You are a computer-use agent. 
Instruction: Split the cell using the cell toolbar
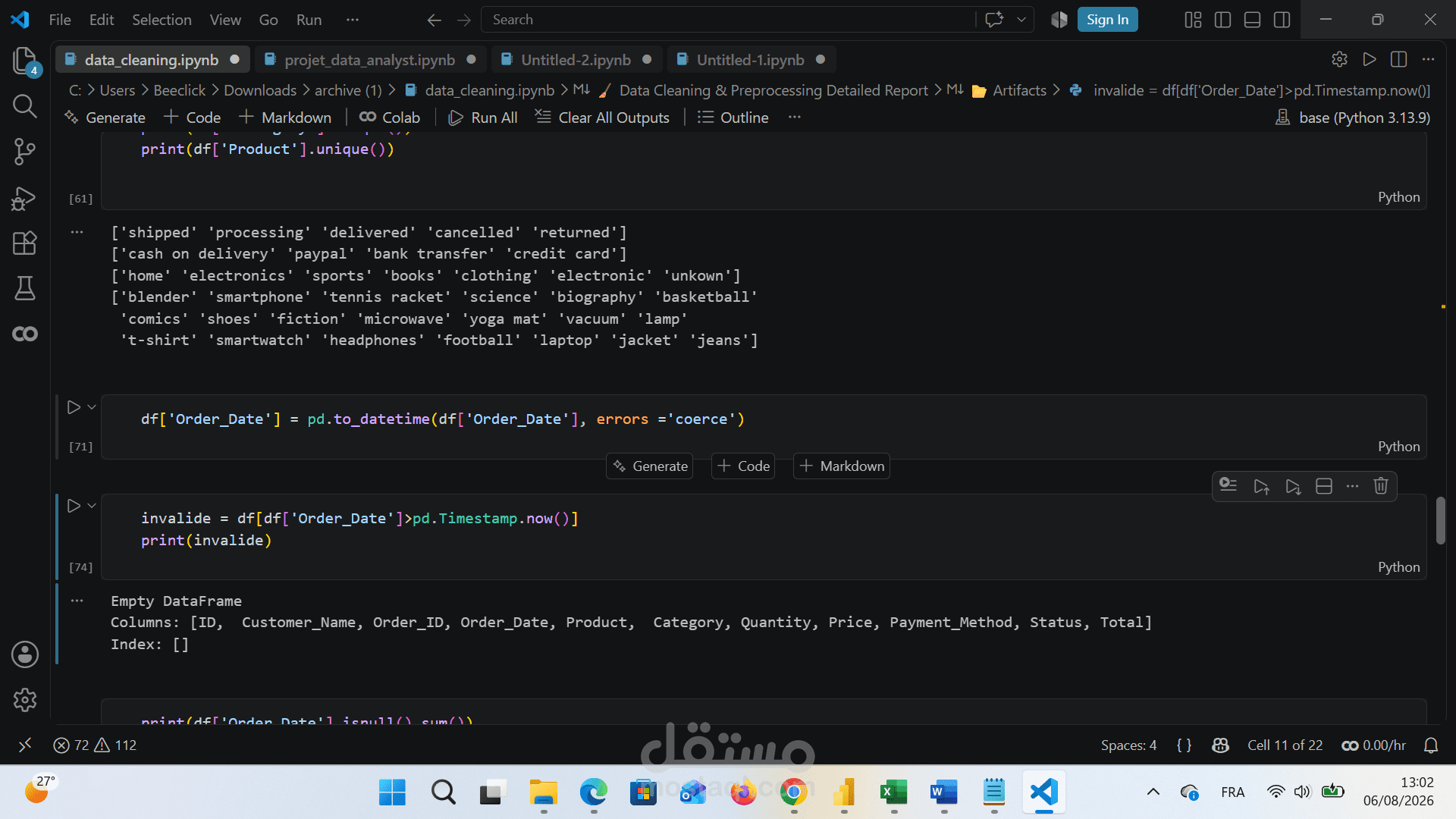(x=1324, y=486)
